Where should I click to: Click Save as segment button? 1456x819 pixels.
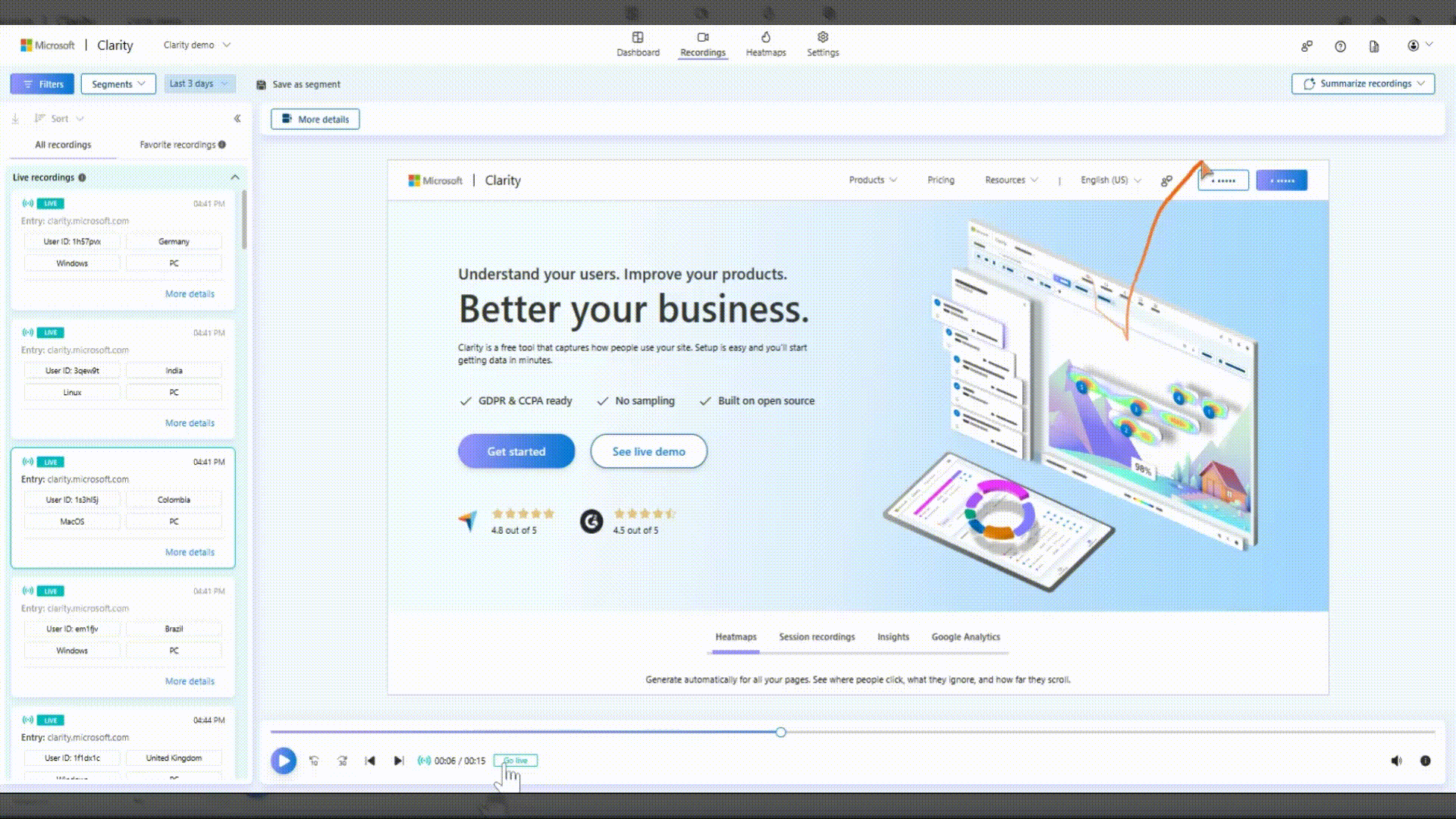297,84
